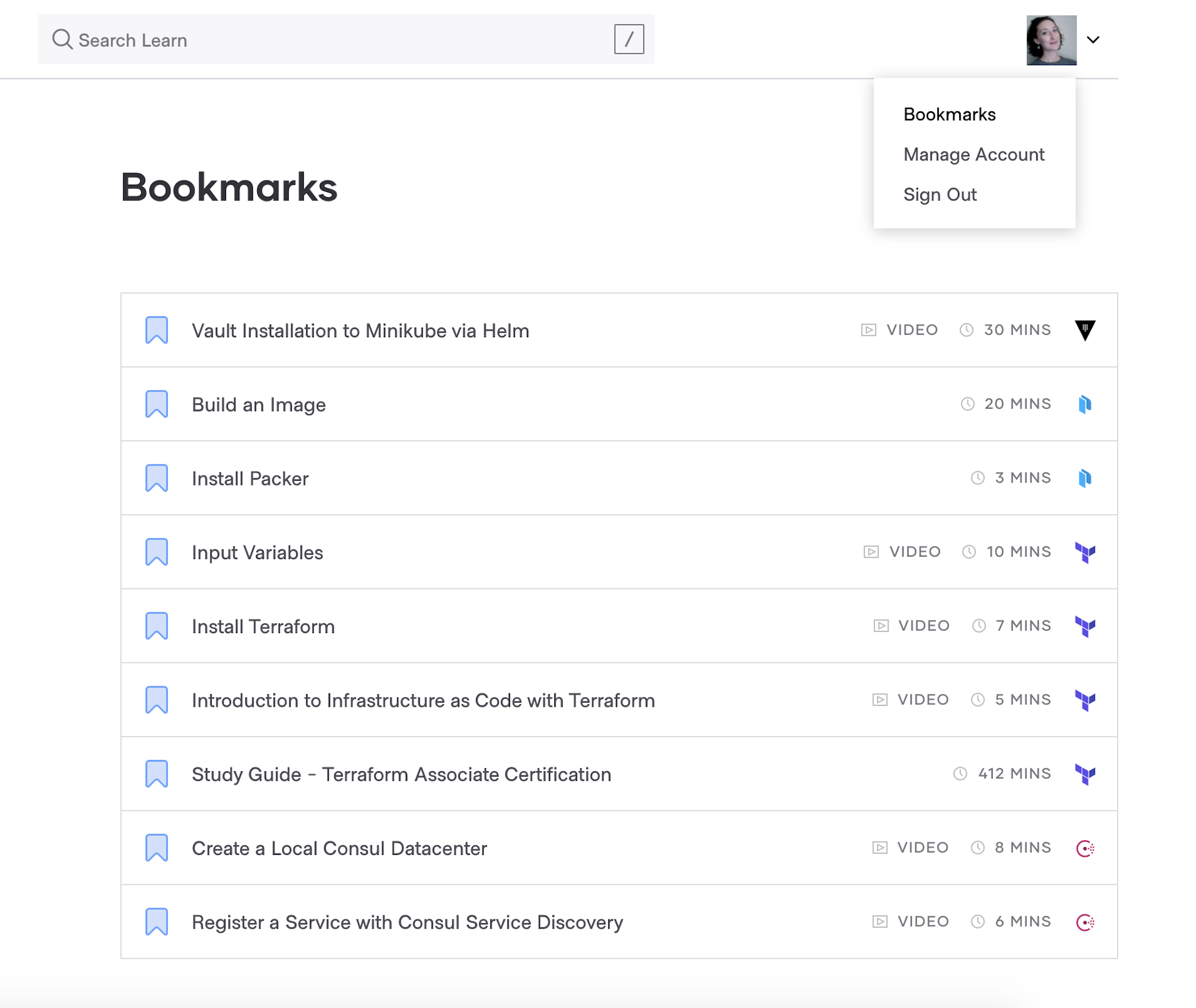The height and width of the screenshot is (1008, 1196).
Task: Click the Consul icon next to Create a Local Consul Datacenter
Action: coord(1086,848)
